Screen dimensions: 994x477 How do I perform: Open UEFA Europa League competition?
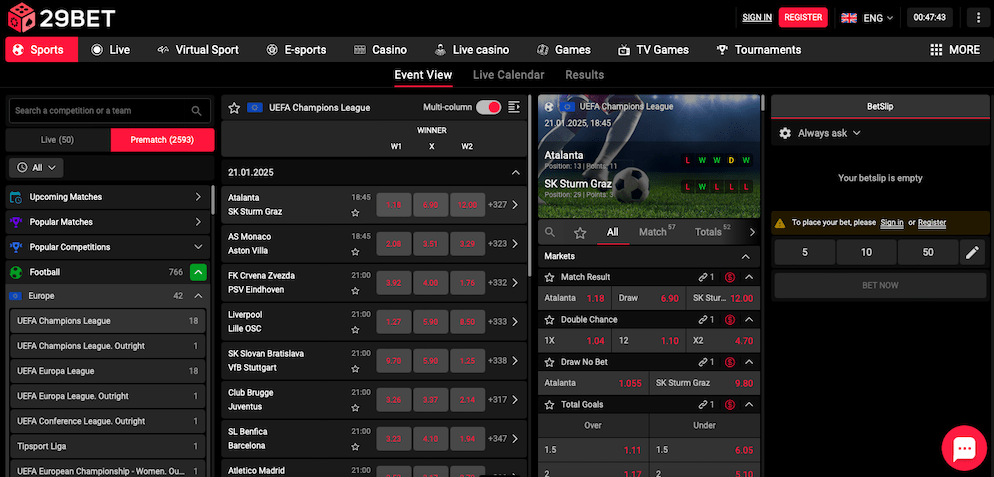tap(107, 371)
